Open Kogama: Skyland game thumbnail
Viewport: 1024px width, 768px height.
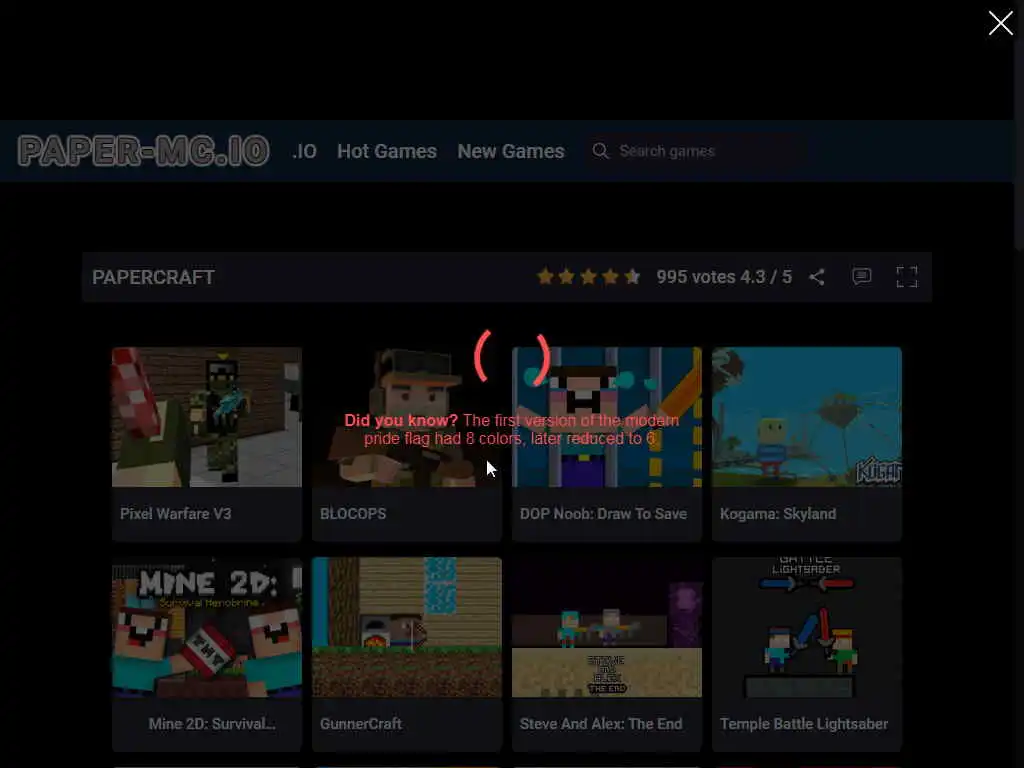(x=807, y=417)
